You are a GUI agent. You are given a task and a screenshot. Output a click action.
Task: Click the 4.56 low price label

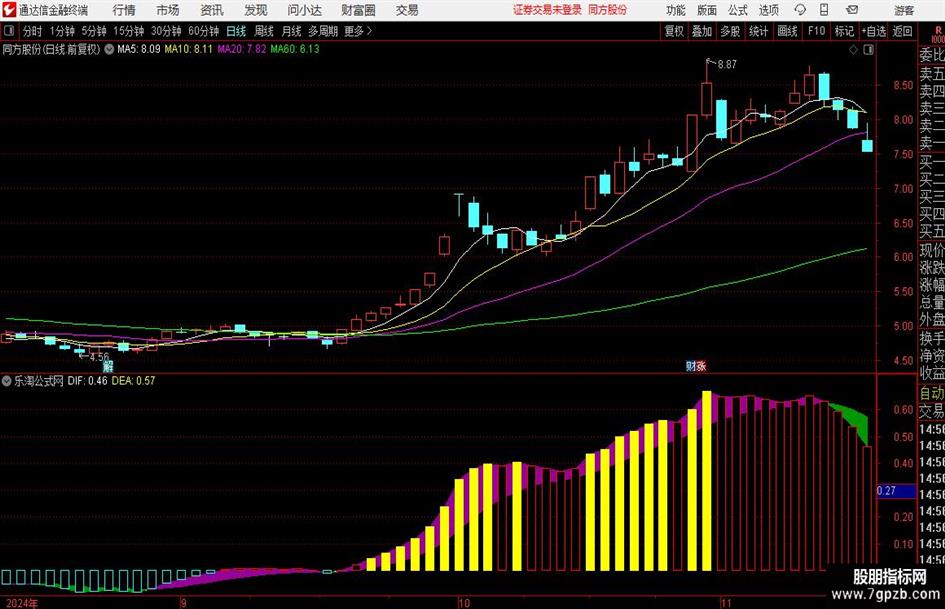pos(99,357)
